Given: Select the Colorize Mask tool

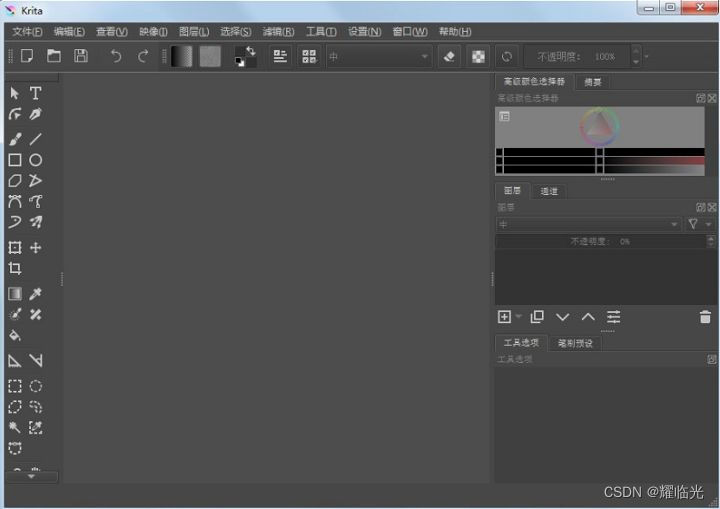Looking at the screenshot, I should [15, 314].
